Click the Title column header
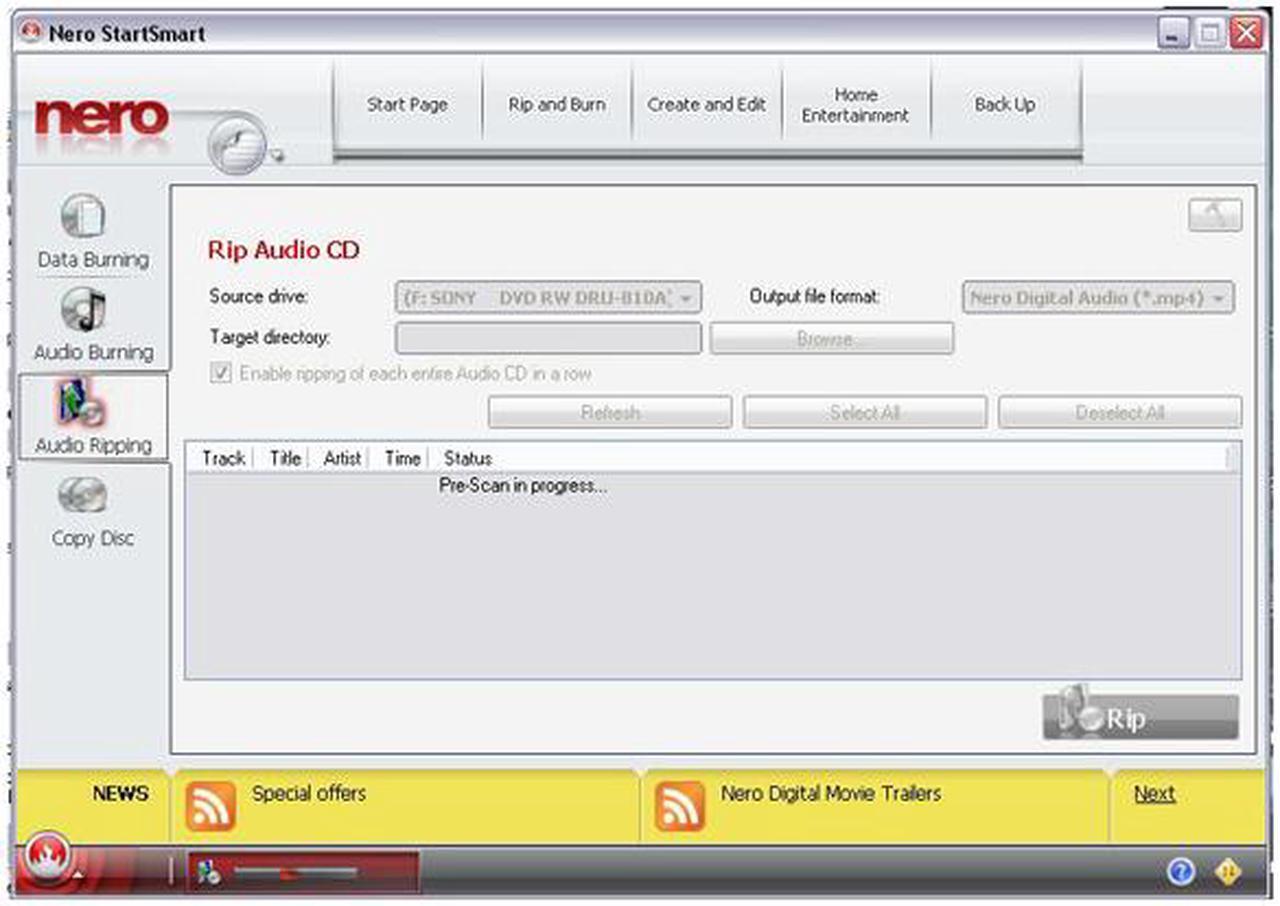The image size is (1280, 906). [x=285, y=458]
